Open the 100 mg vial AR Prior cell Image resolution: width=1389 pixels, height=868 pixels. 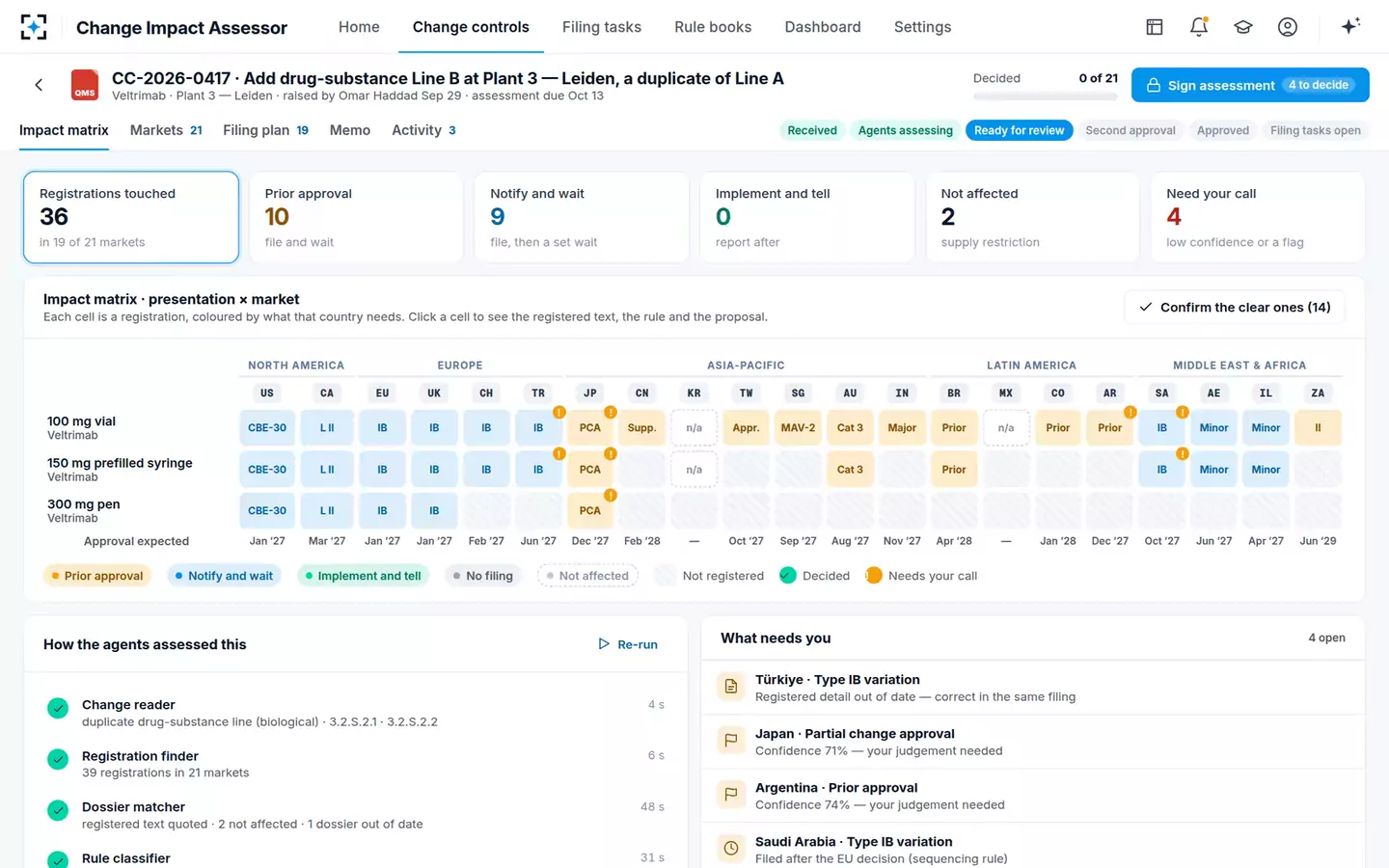point(1110,427)
